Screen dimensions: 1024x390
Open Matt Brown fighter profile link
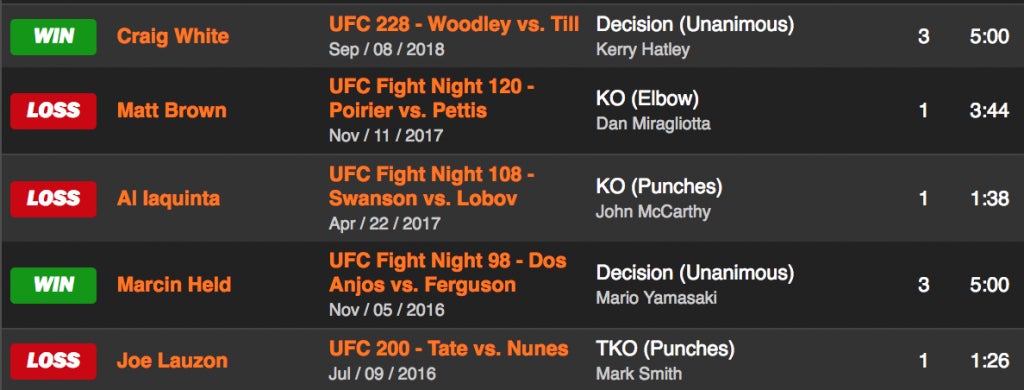172,110
